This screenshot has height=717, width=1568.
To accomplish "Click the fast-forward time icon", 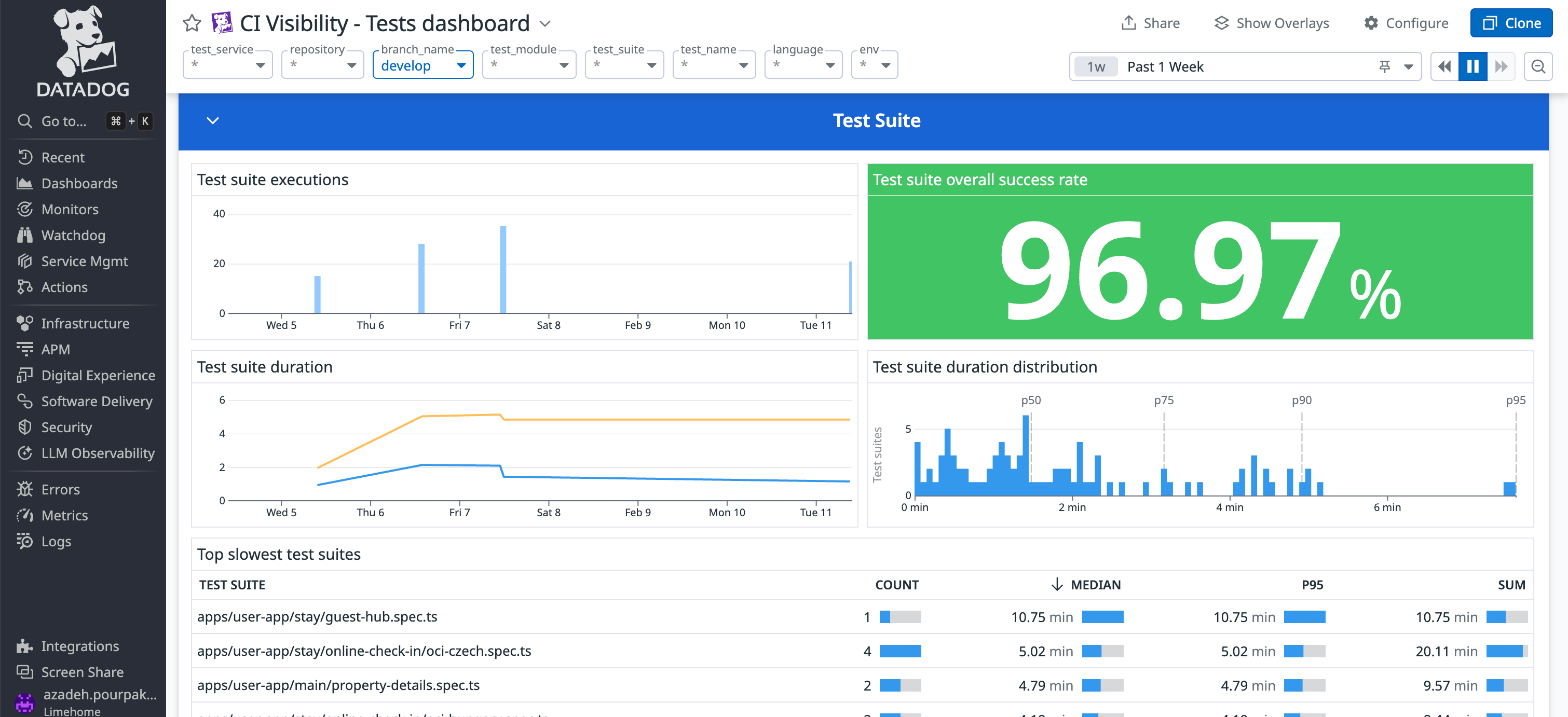I will pyautogui.click(x=1502, y=66).
